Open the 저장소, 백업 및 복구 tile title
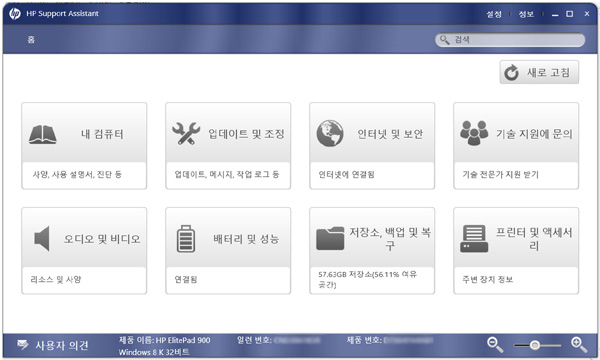 click(390, 239)
